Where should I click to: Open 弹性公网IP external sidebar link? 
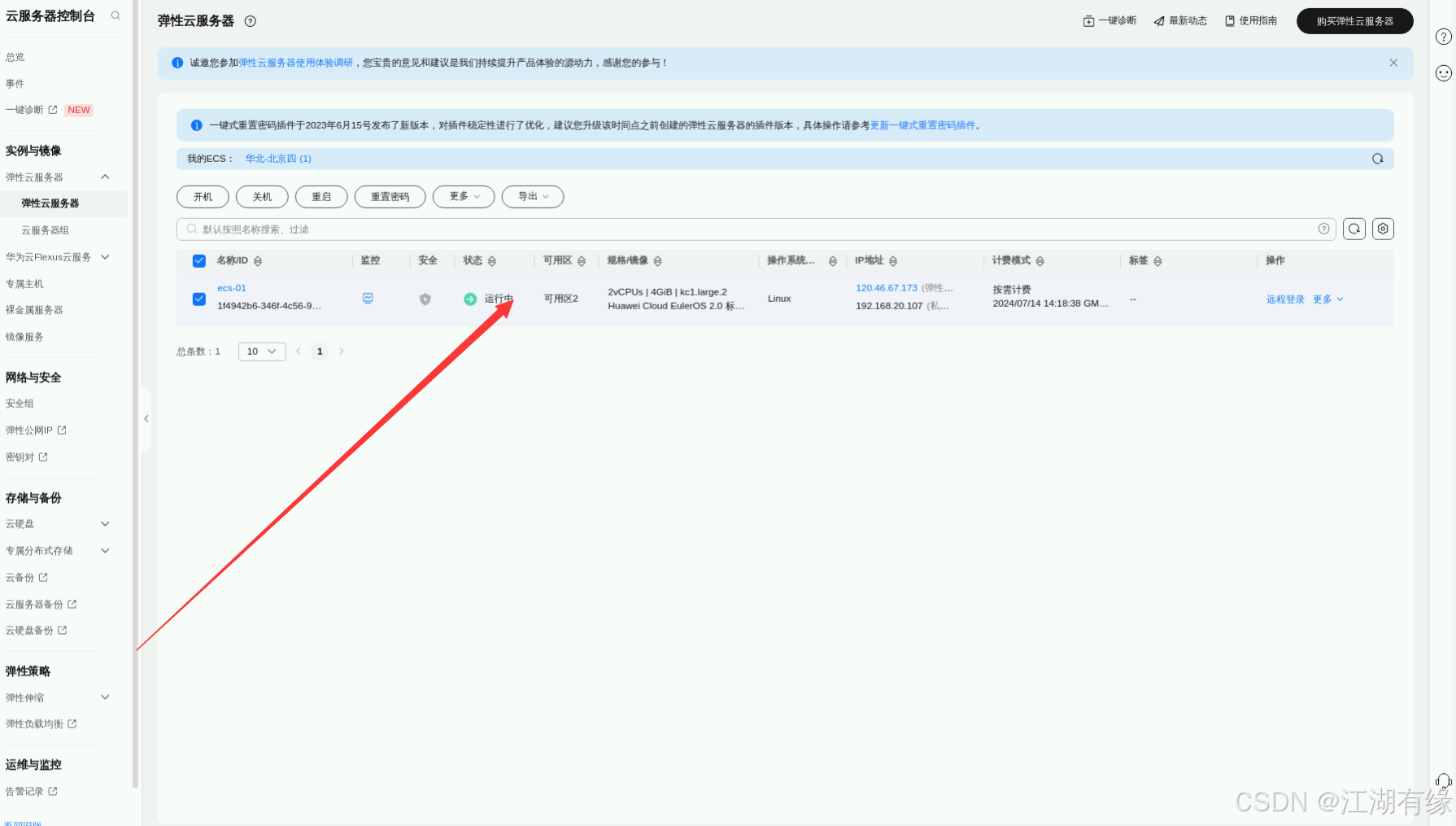[x=36, y=430]
